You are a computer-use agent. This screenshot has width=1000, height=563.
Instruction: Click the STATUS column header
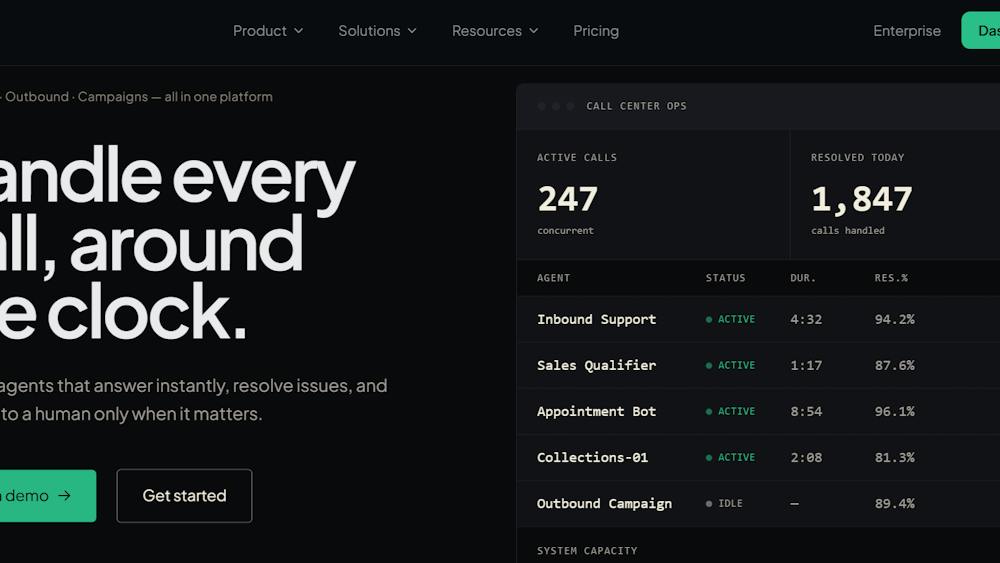pyautogui.click(x=725, y=278)
